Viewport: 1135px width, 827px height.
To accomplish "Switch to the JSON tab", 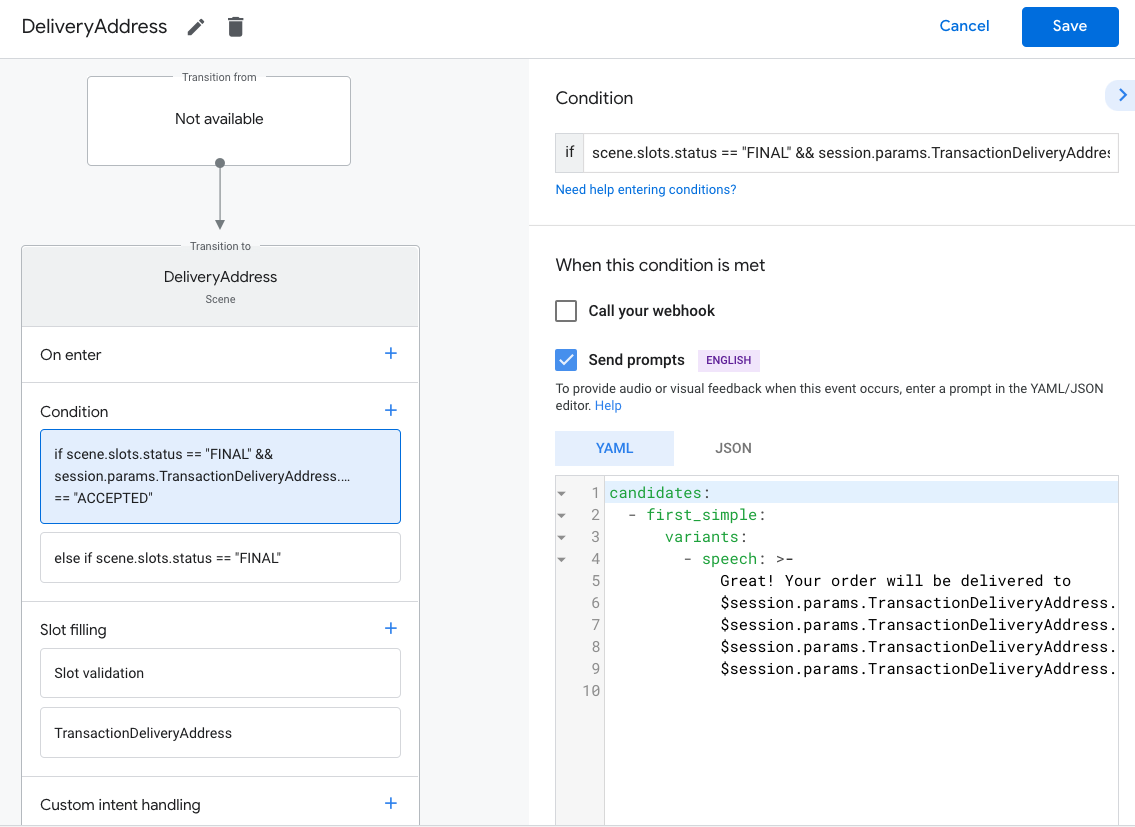I will tap(733, 448).
